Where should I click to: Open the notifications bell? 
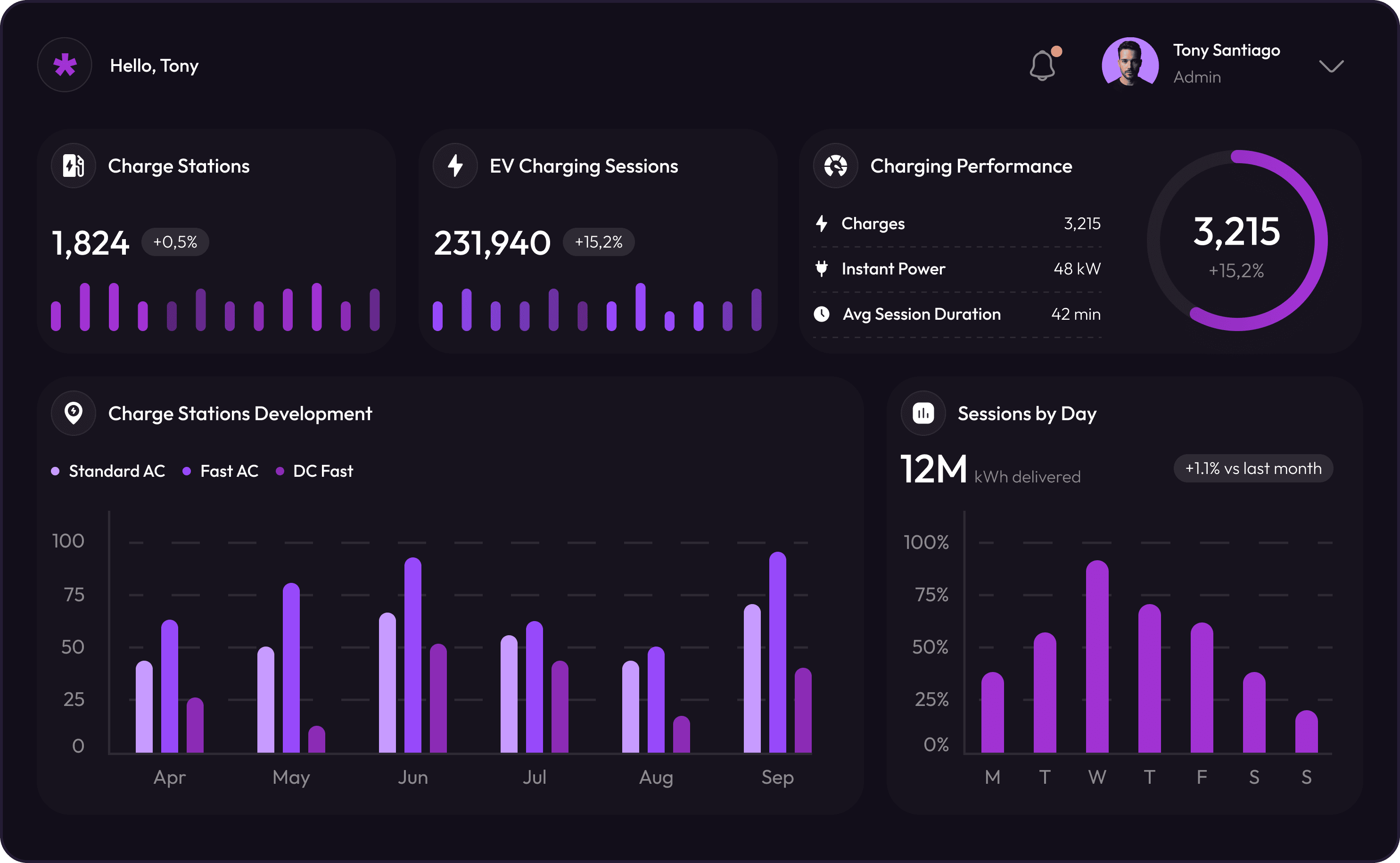coord(1042,66)
